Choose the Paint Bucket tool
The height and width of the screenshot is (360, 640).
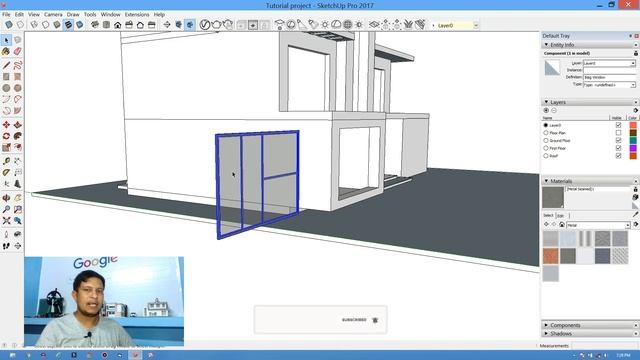(6, 51)
